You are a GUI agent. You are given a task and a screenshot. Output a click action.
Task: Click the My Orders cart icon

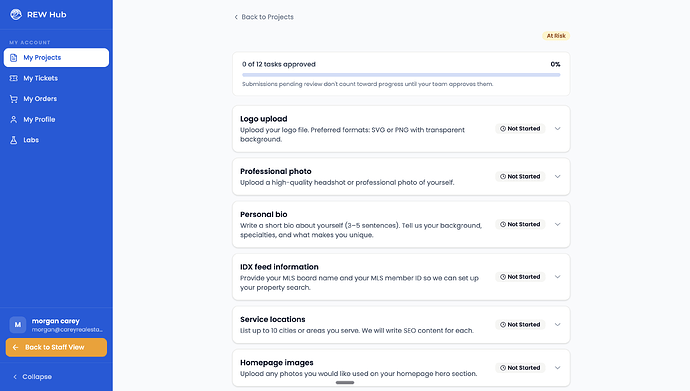[14, 99]
